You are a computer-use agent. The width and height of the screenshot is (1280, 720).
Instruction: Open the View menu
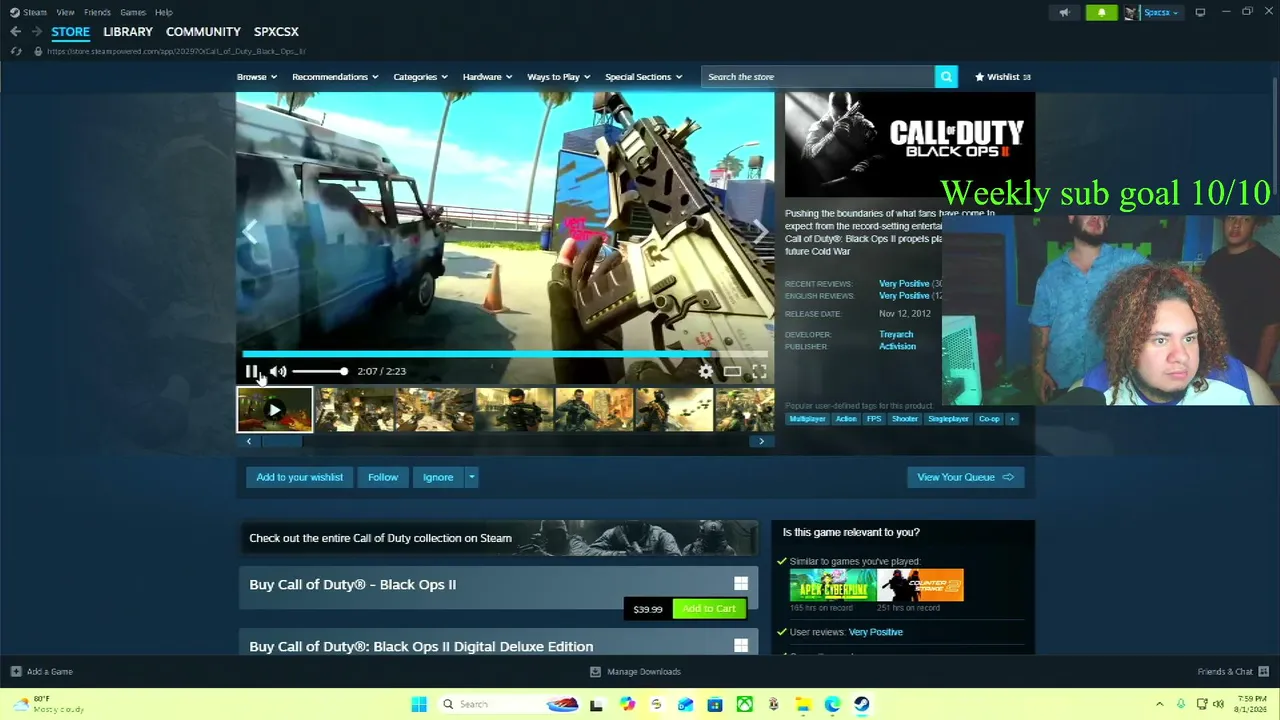65,12
